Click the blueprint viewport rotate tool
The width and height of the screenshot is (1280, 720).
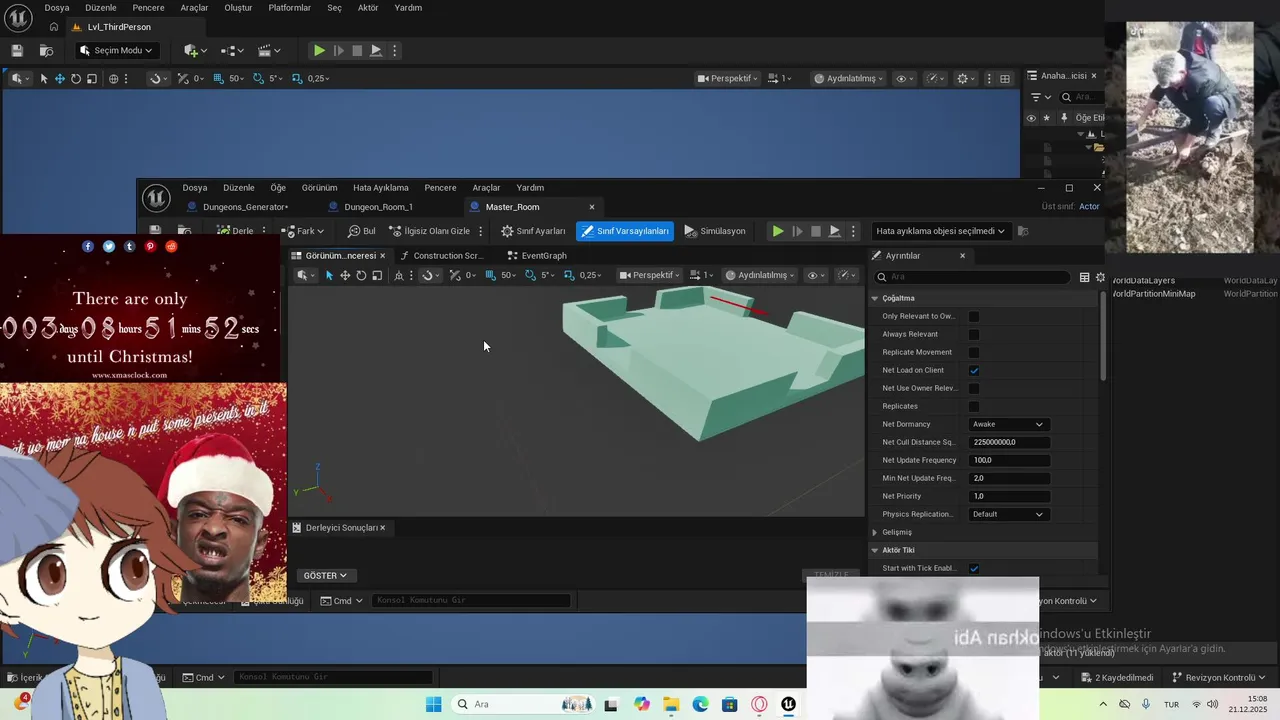361,275
